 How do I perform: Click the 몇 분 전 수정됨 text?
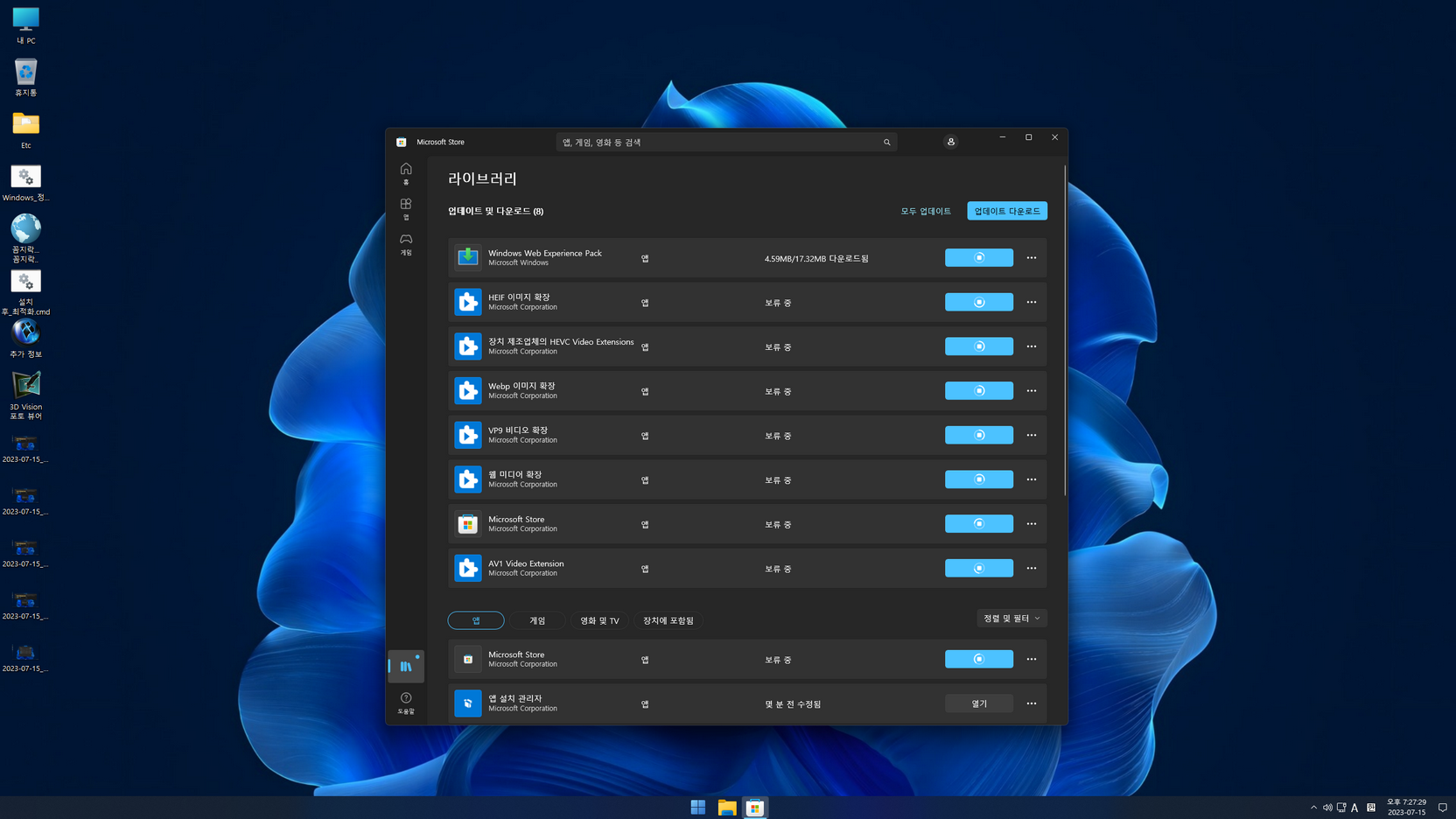pyautogui.click(x=793, y=704)
